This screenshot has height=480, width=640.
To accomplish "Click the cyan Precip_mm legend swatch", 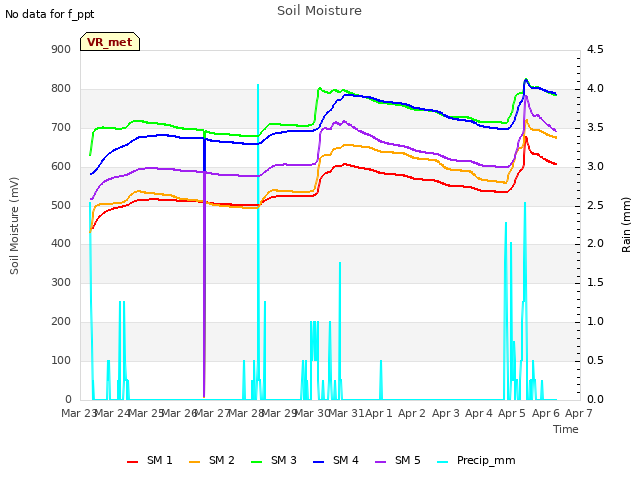I will pyautogui.click(x=442, y=462).
